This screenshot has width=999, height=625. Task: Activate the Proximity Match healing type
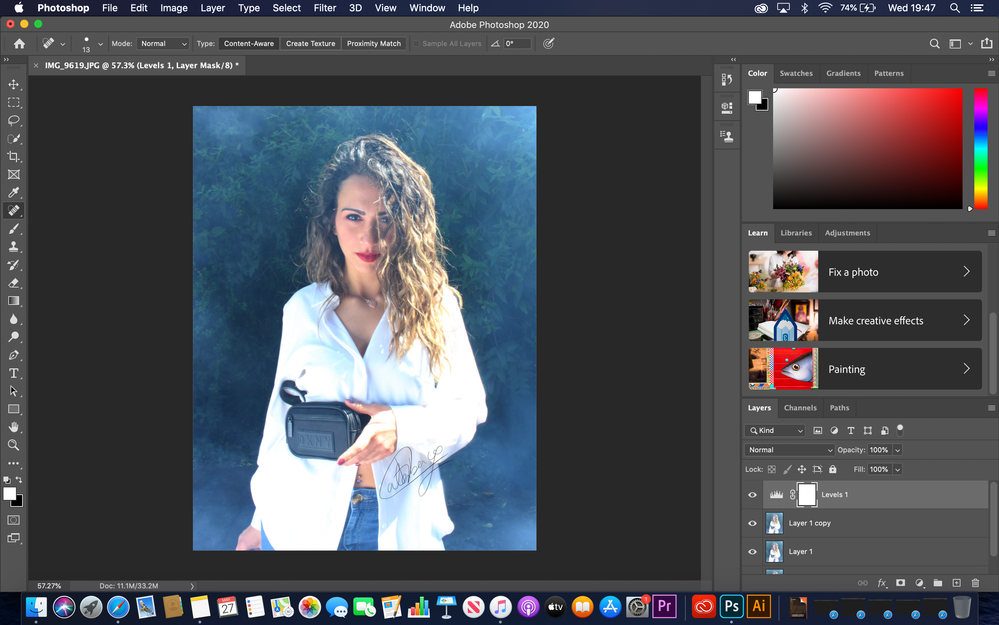pyautogui.click(x=373, y=43)
